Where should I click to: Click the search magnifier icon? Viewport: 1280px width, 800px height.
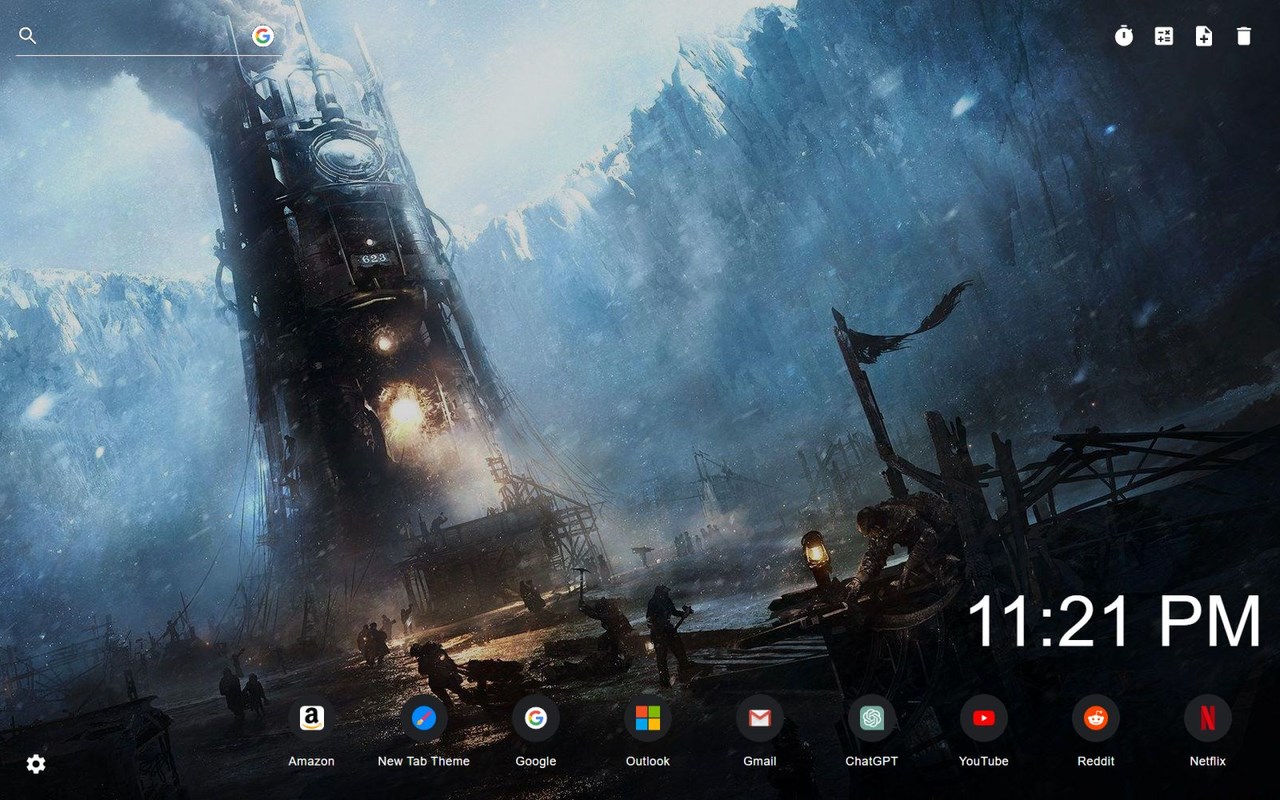28,36
